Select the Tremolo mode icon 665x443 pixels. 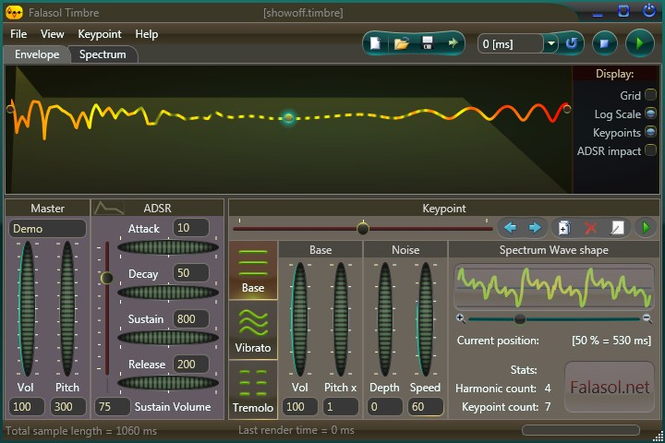(x=253, y=390)
